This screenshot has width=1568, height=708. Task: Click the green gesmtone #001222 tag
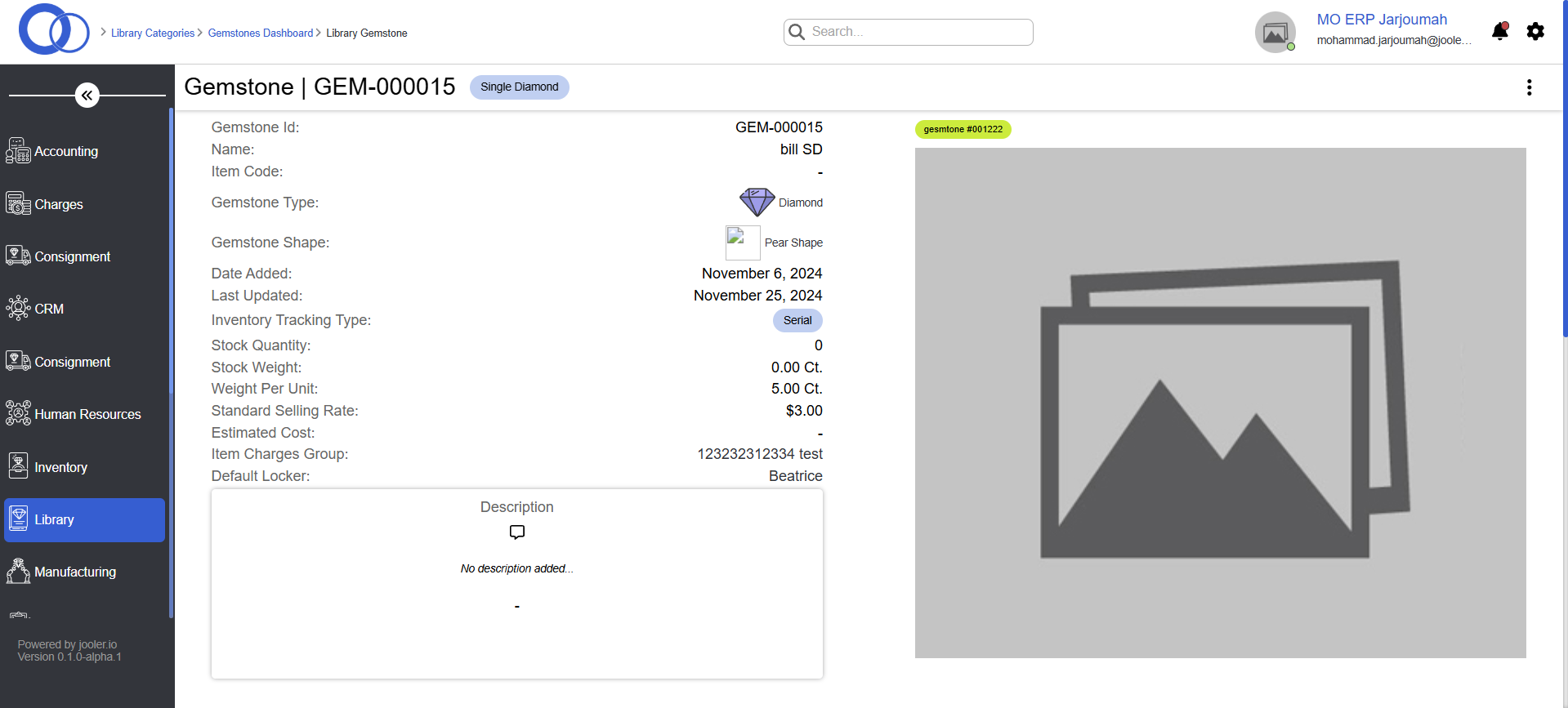click(963, 129)
